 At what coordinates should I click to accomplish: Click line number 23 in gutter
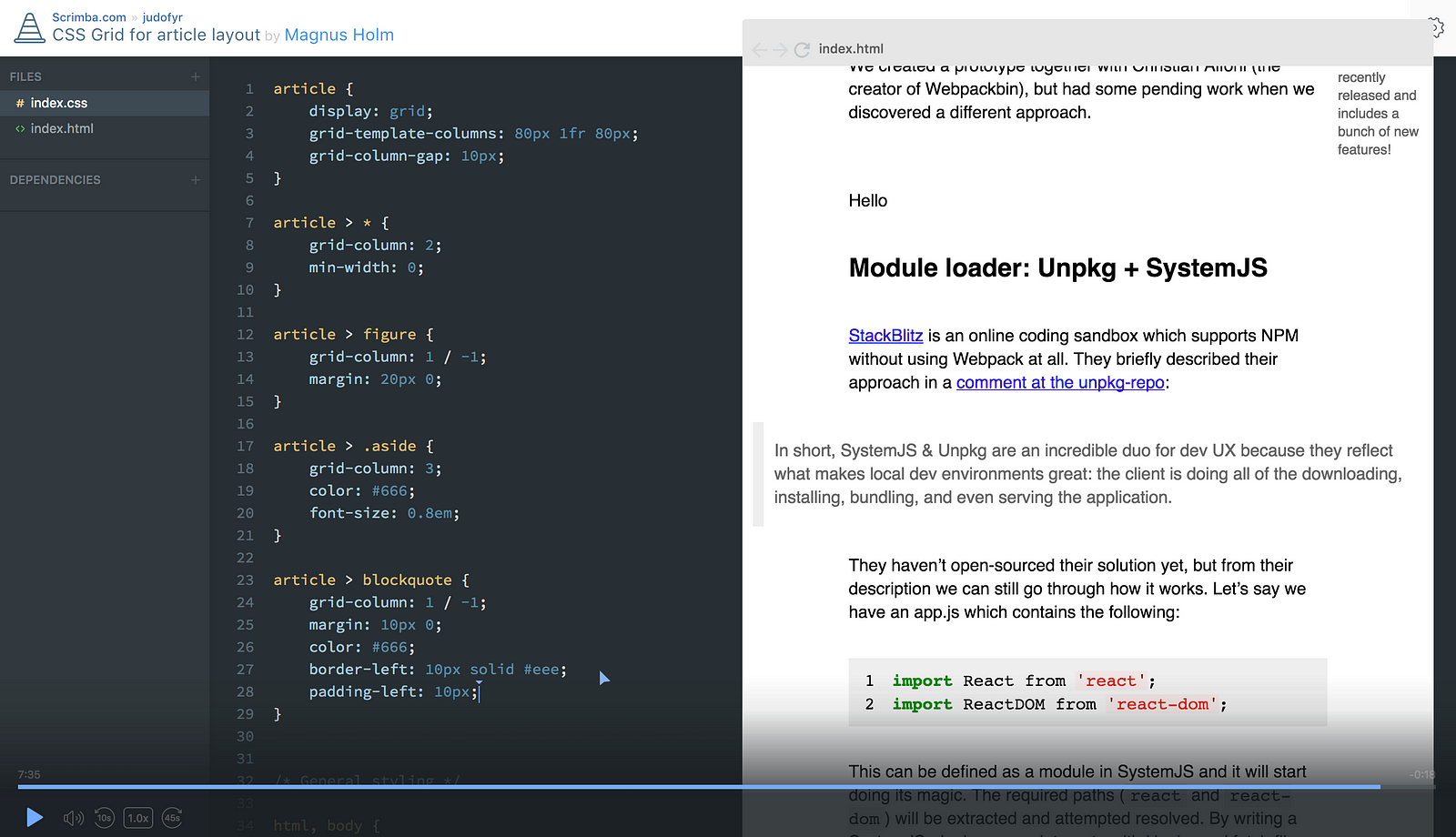coord(245,580)
